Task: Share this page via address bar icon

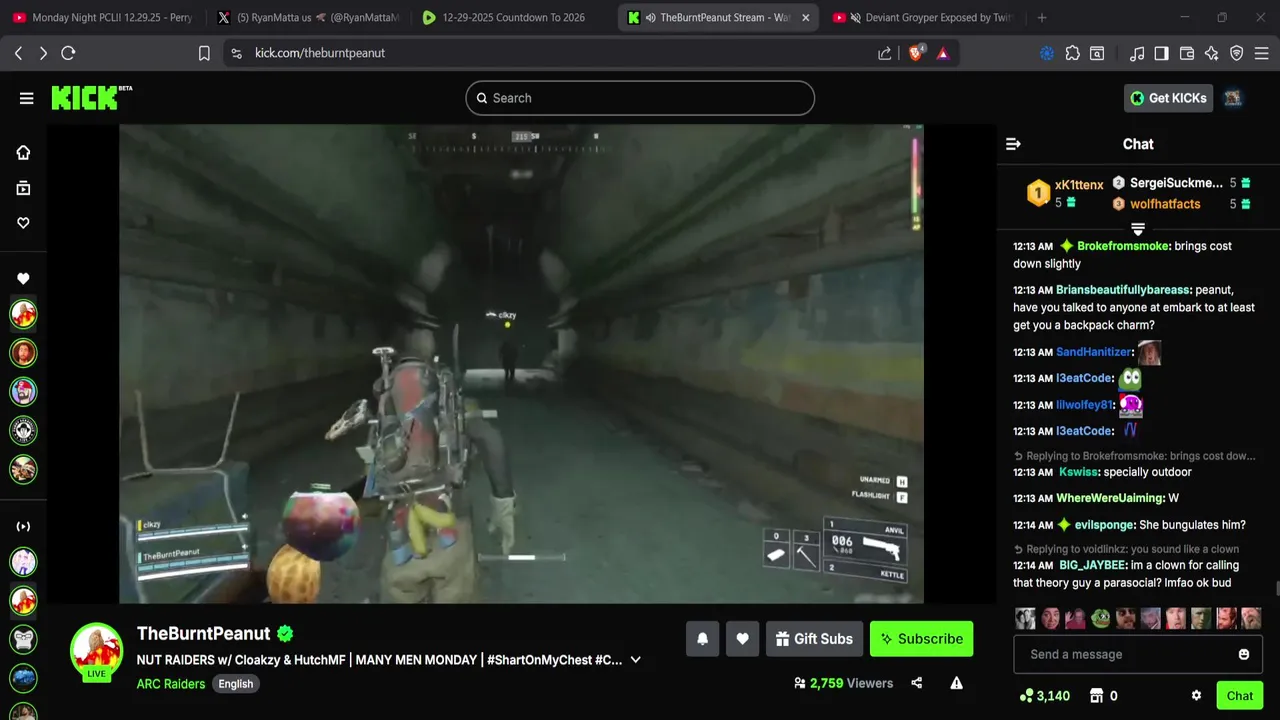Action: 885,53
